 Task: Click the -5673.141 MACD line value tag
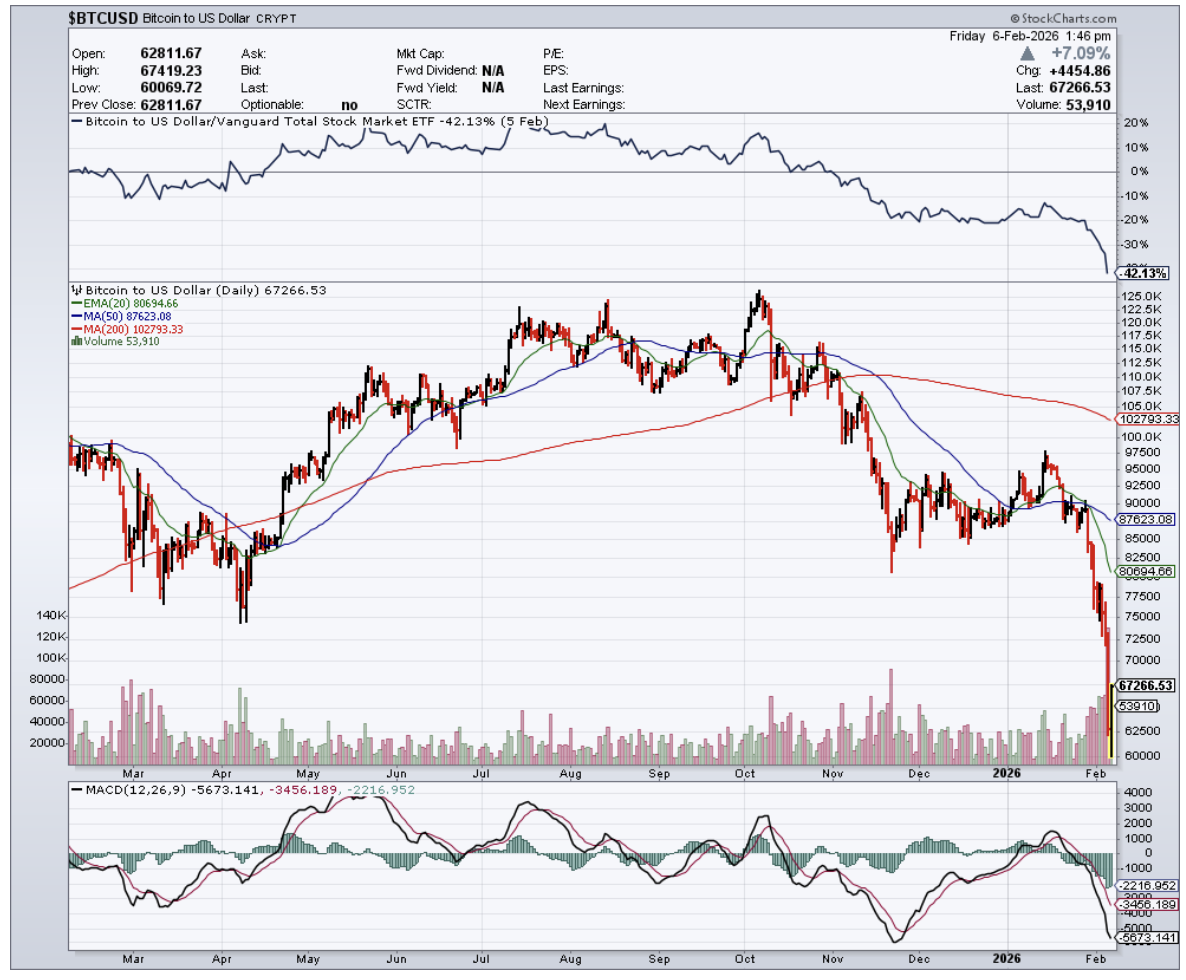[1146, 937]
